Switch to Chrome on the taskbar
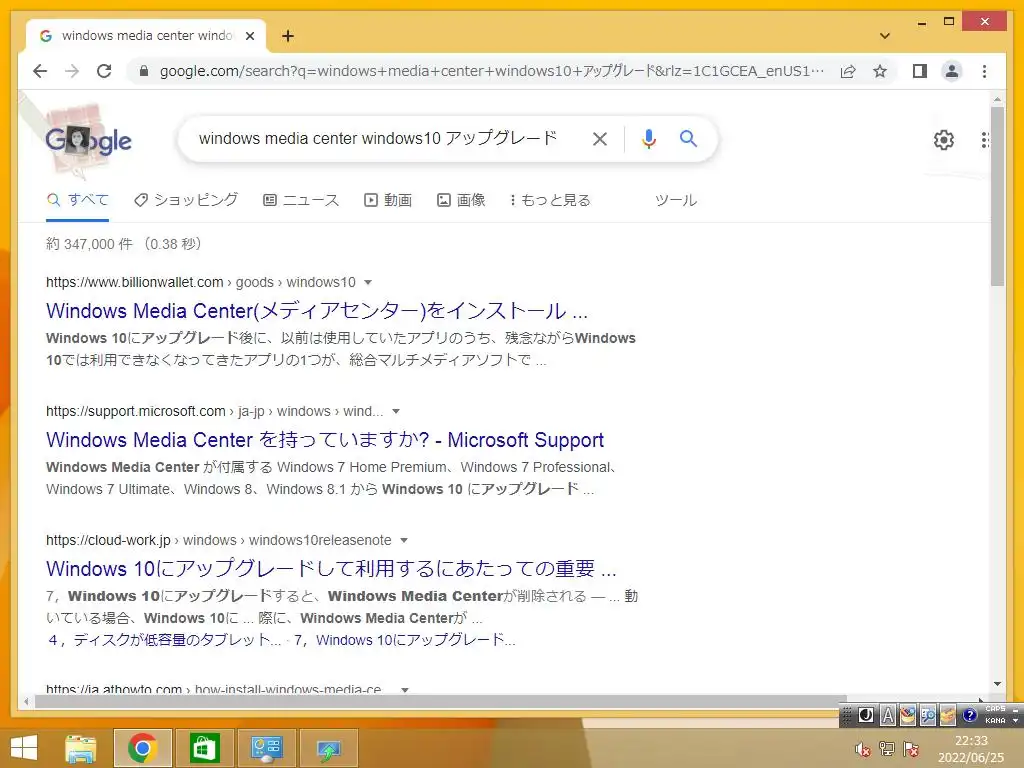Image resolution: width=1024 pixels, height=768 pixels. coord(142,748)
